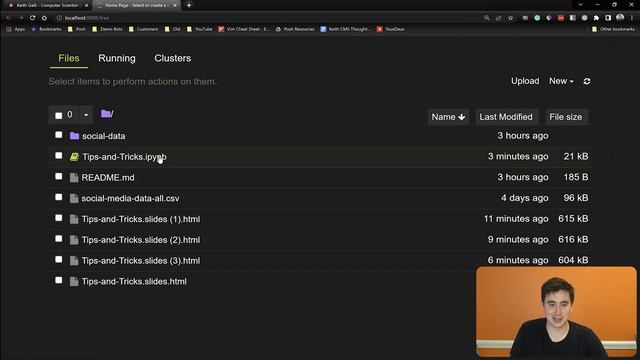Click the green notebook icon for Tips-and-Tricks.ipynb

(74, 157)
